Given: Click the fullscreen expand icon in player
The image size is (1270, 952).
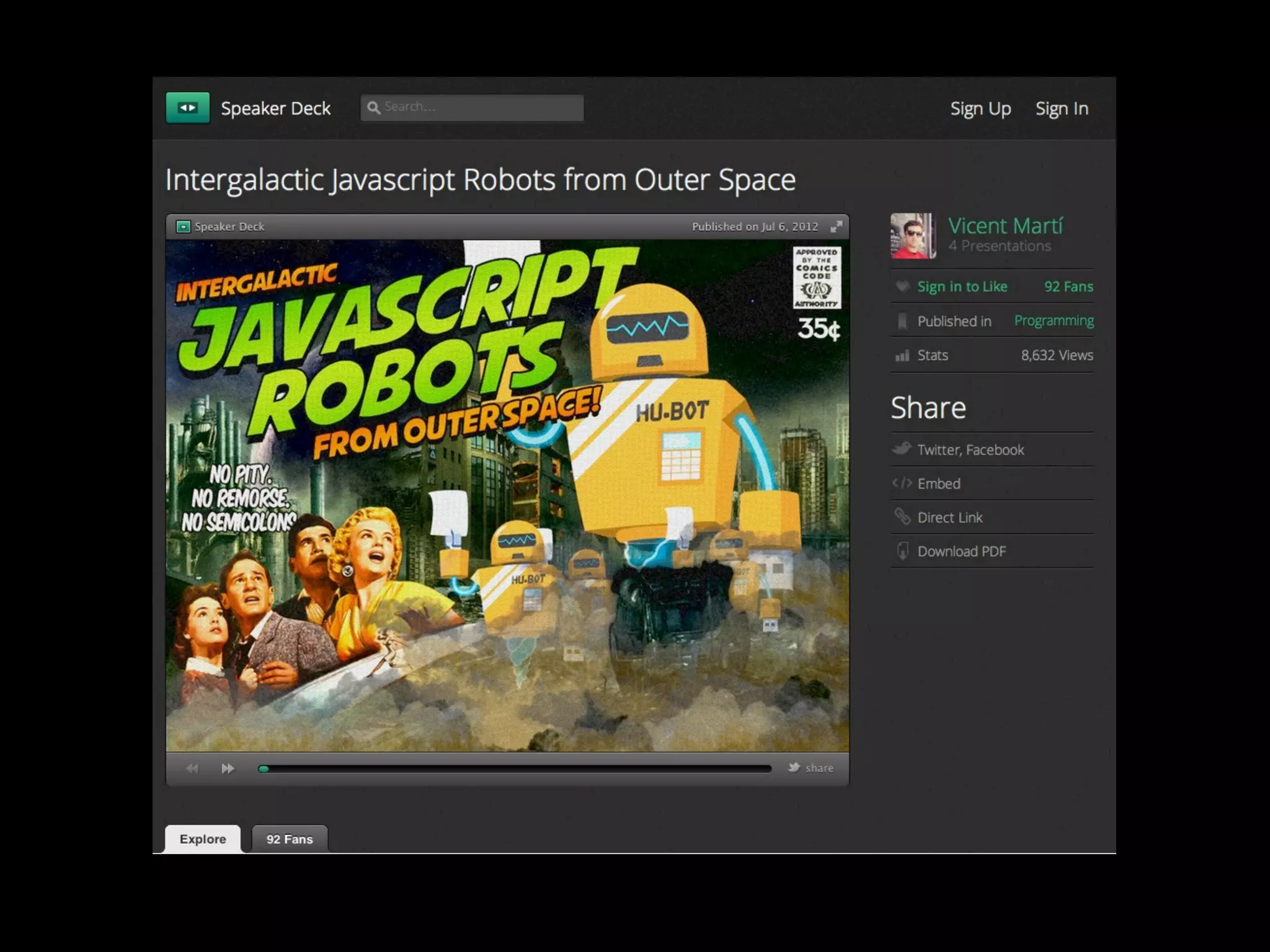Looking at the screenshot, I should pos(836,227).
